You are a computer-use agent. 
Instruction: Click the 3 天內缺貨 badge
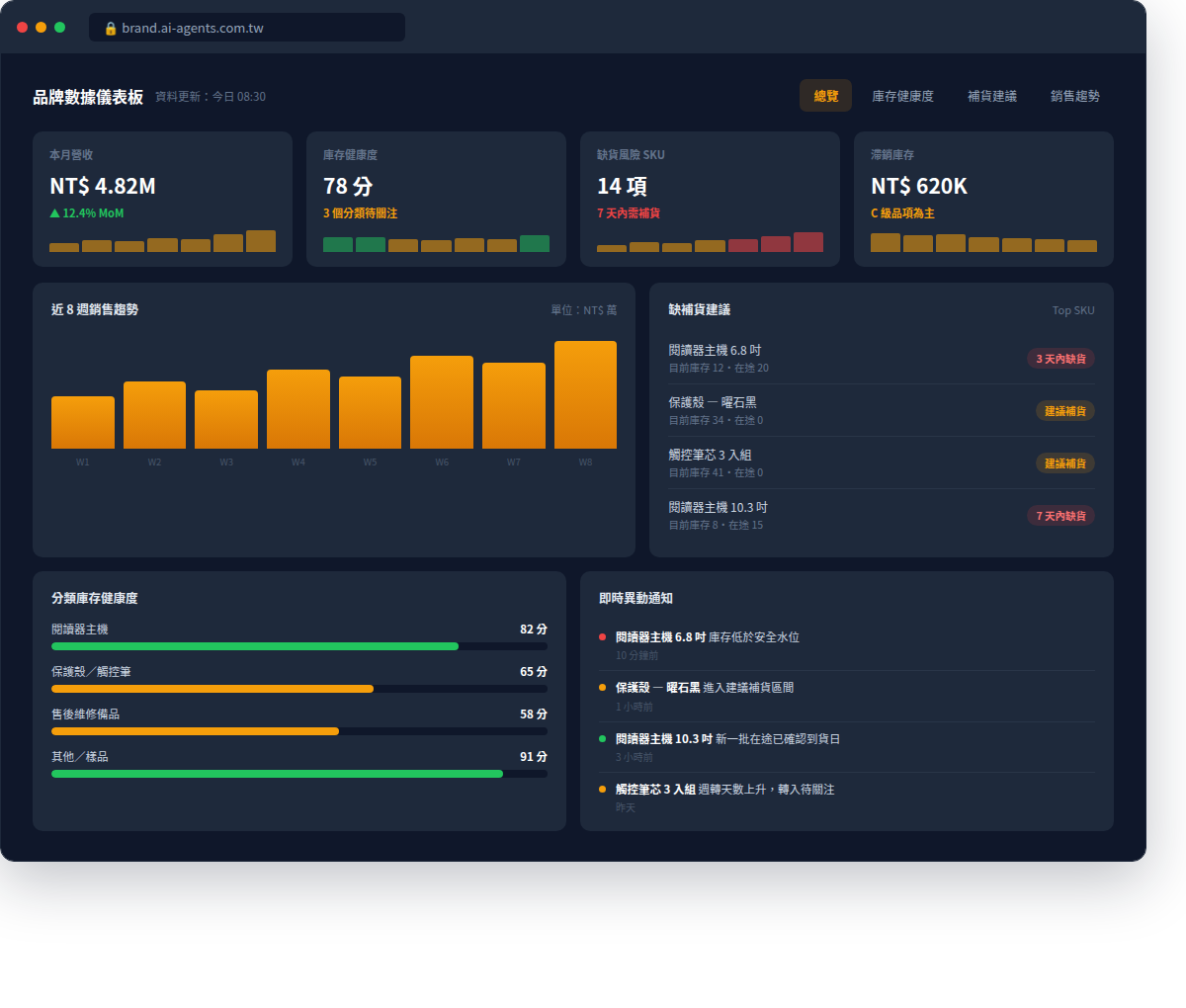click(1060, 359)
